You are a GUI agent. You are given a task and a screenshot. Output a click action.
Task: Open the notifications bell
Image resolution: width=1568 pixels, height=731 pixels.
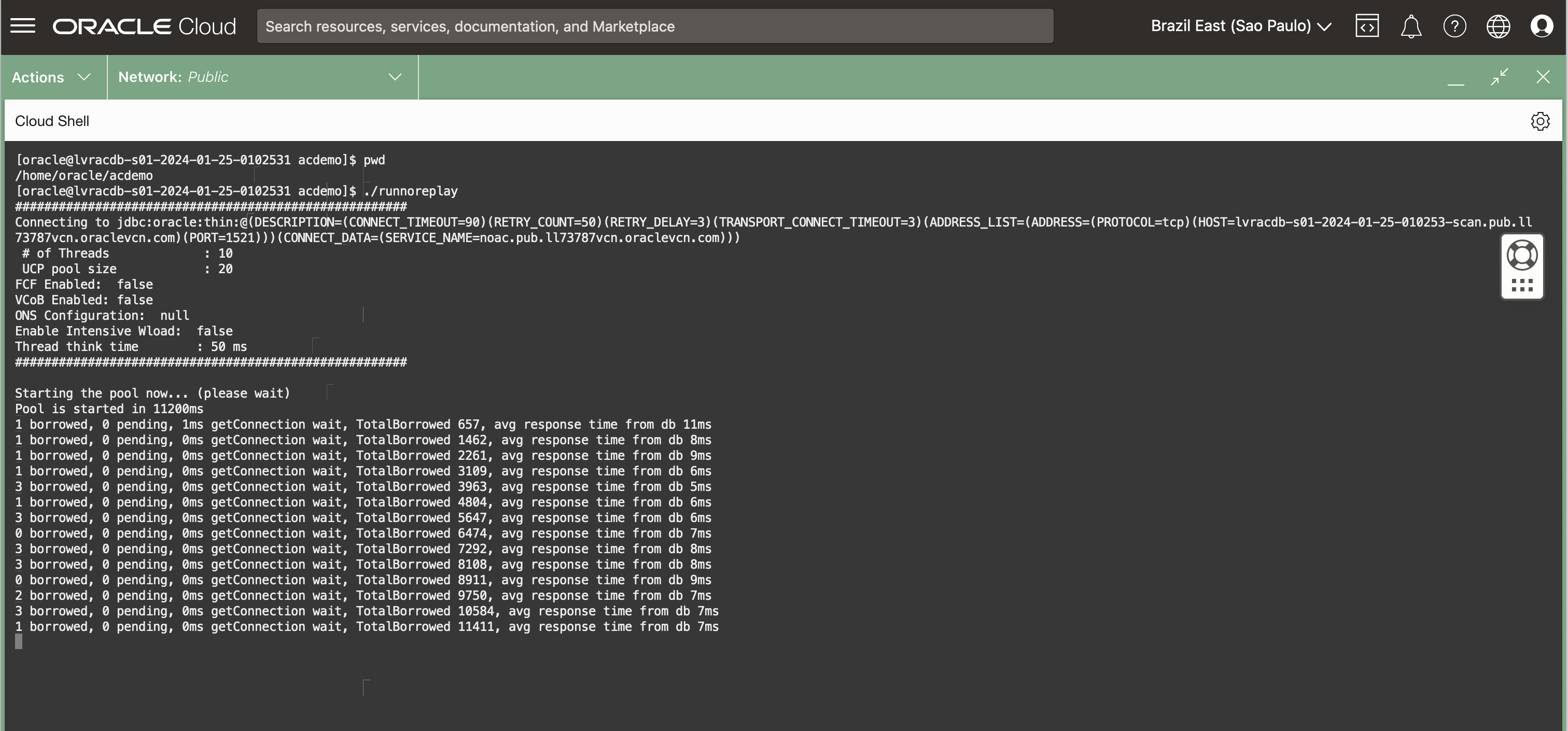1410,26
